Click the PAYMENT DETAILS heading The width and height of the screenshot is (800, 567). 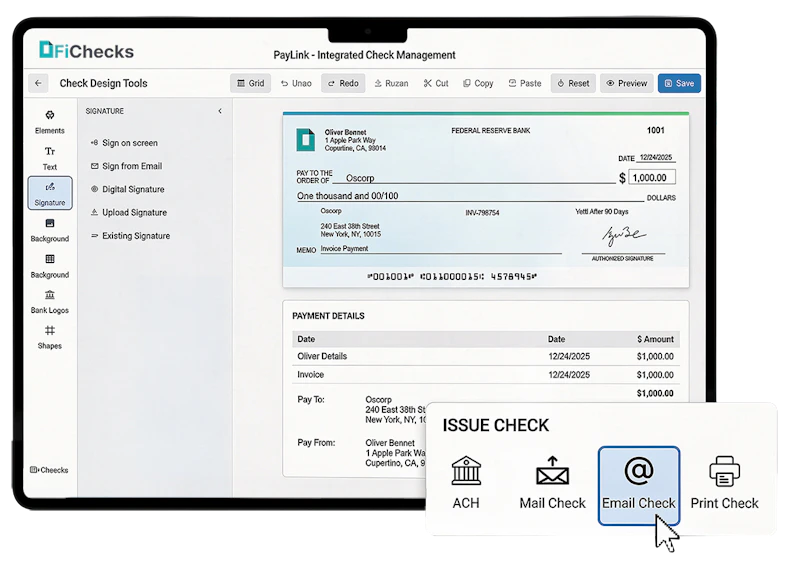point(328,316)
